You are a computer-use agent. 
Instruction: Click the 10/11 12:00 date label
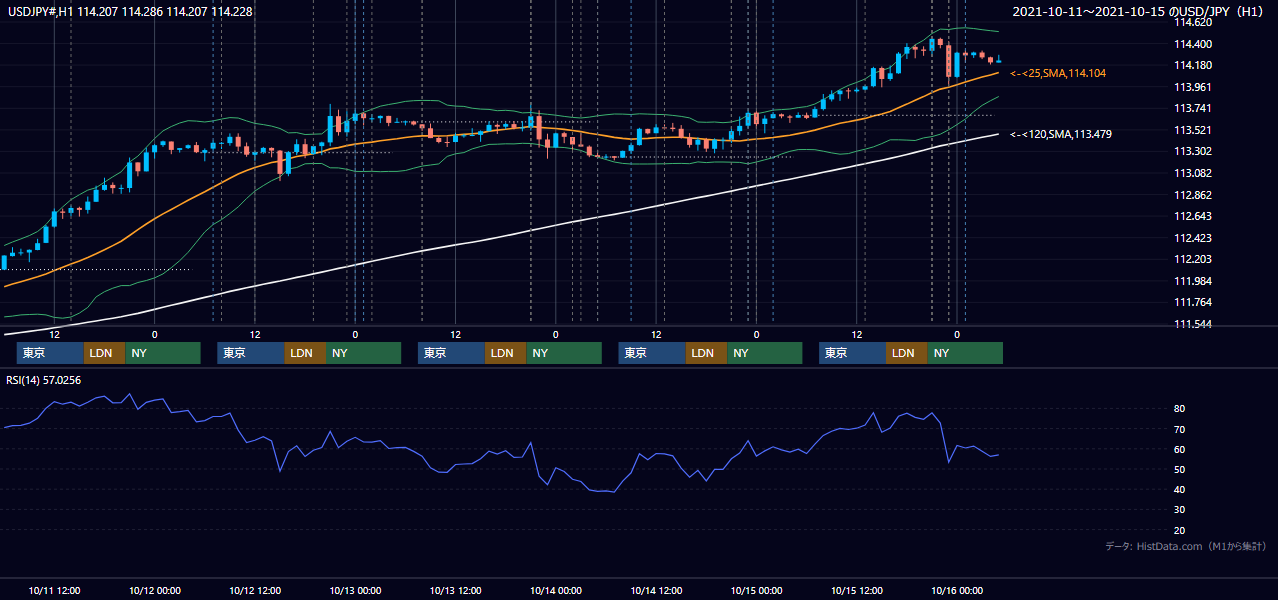[x=55, y=590]
